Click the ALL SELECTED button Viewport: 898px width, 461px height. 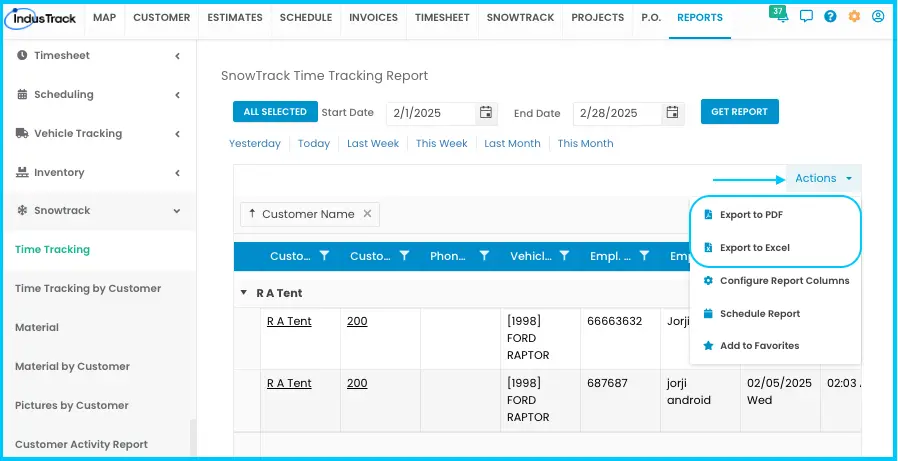[x=275, y=112]
